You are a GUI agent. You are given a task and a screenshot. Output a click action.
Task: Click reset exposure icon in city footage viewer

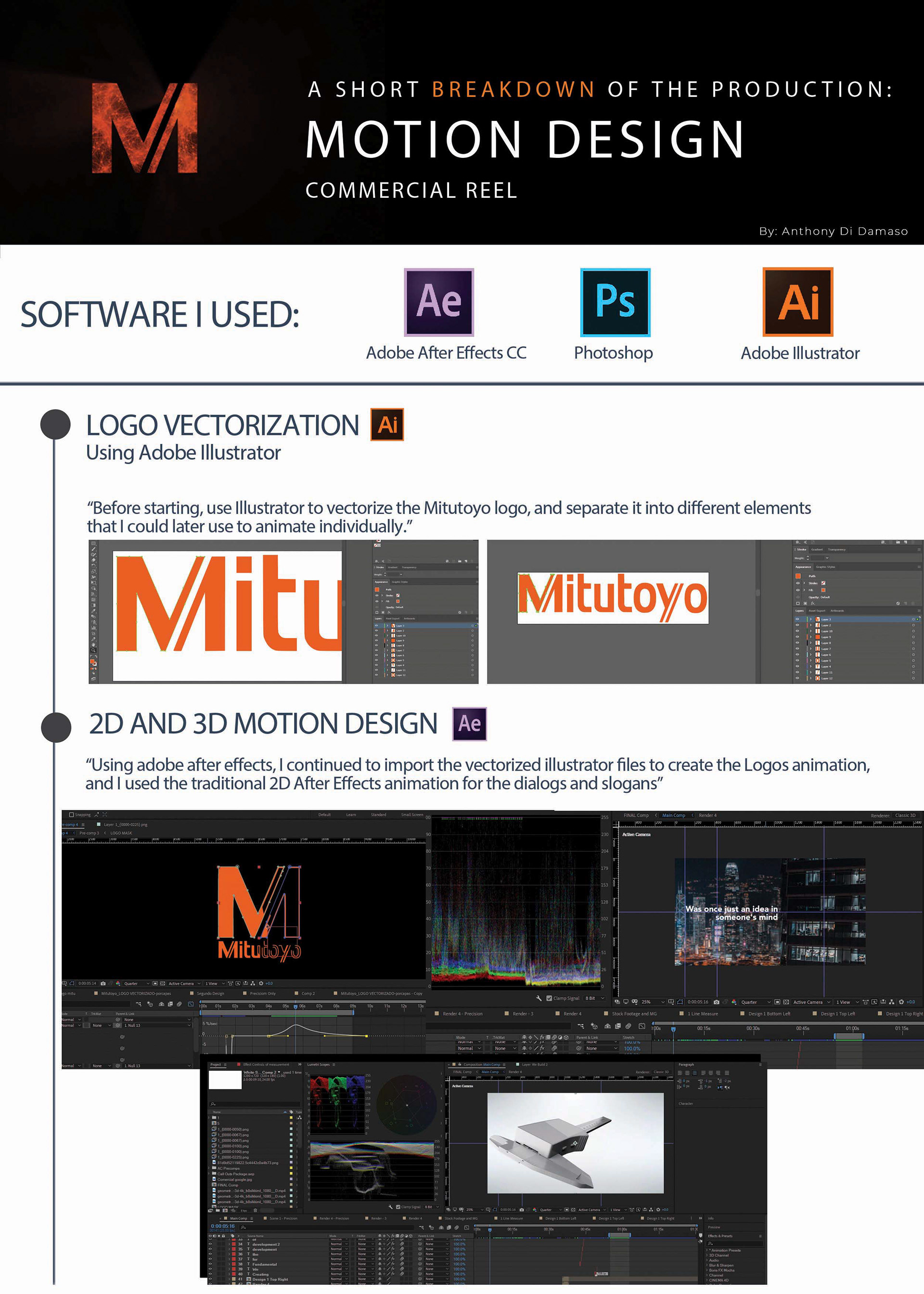(901, 1002)
